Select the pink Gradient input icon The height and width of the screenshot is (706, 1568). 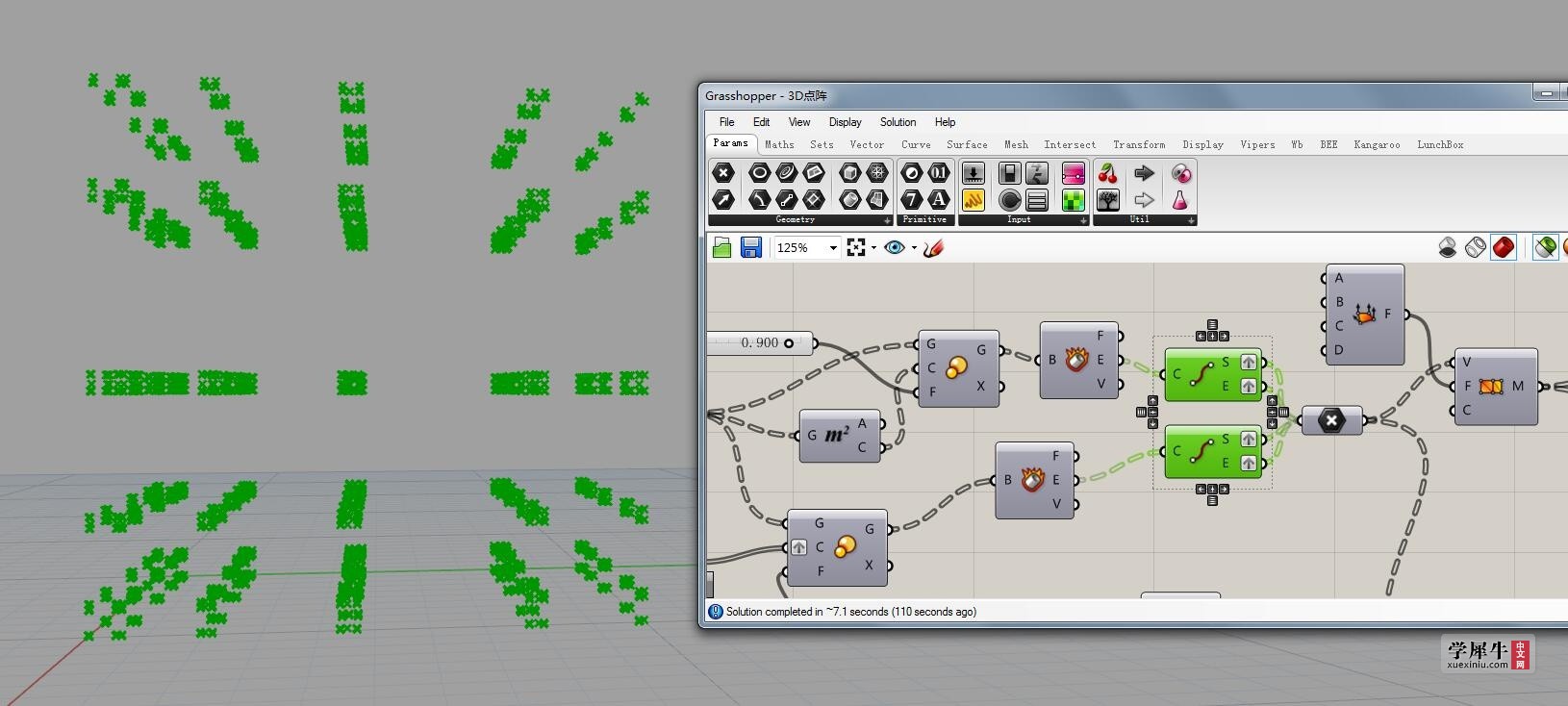(x=1074, y=173)
